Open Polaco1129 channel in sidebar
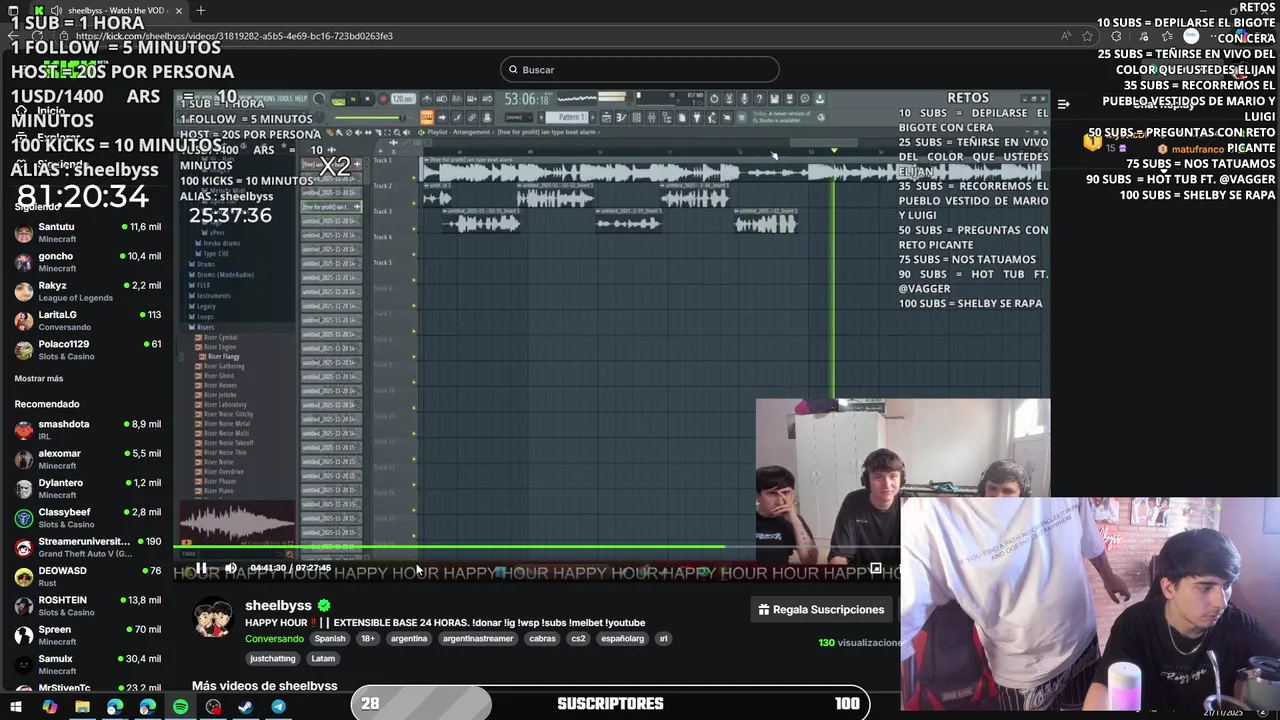Screen dimensions: 1280x720 coord(88,350)
